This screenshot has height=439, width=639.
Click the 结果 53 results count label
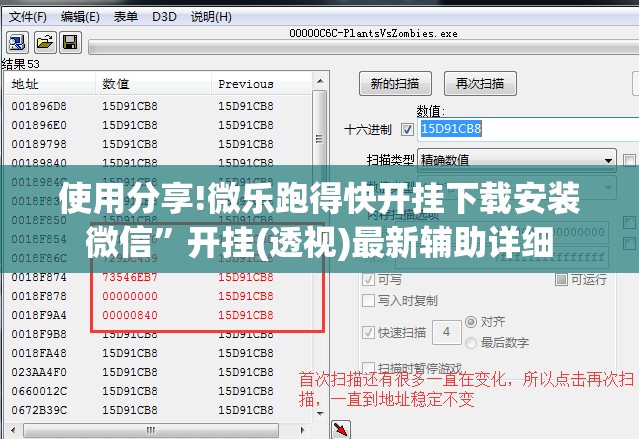tap(20, 64)
